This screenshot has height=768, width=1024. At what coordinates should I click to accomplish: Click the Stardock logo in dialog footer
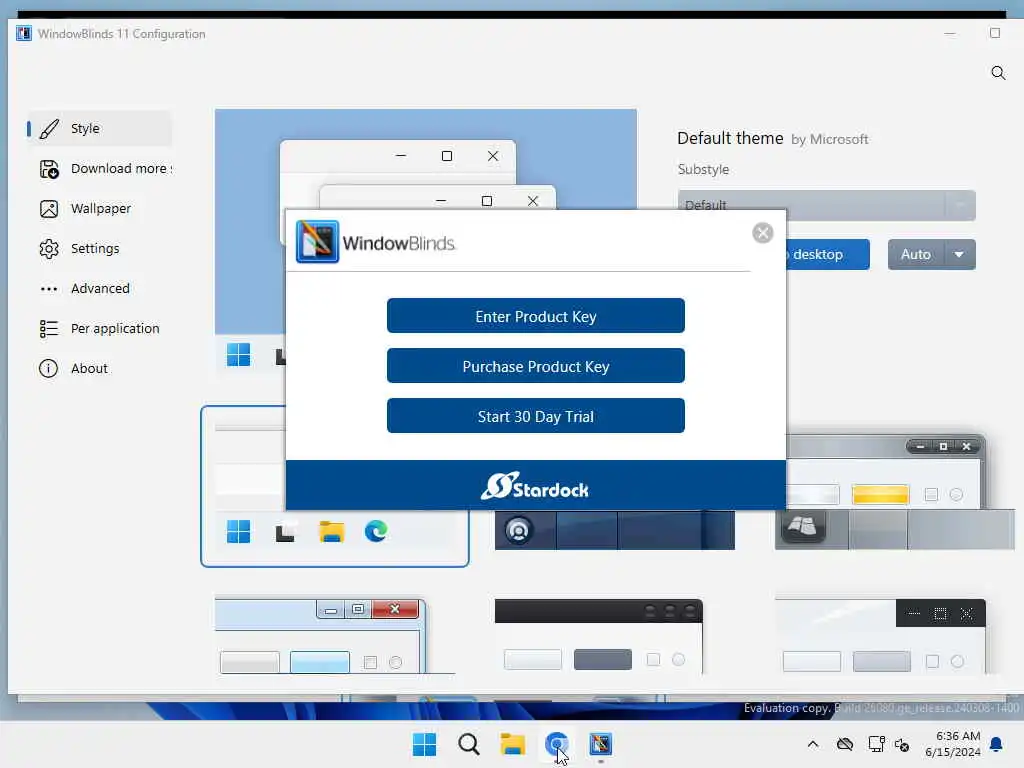pyautogui.click(x=535, y=486)
